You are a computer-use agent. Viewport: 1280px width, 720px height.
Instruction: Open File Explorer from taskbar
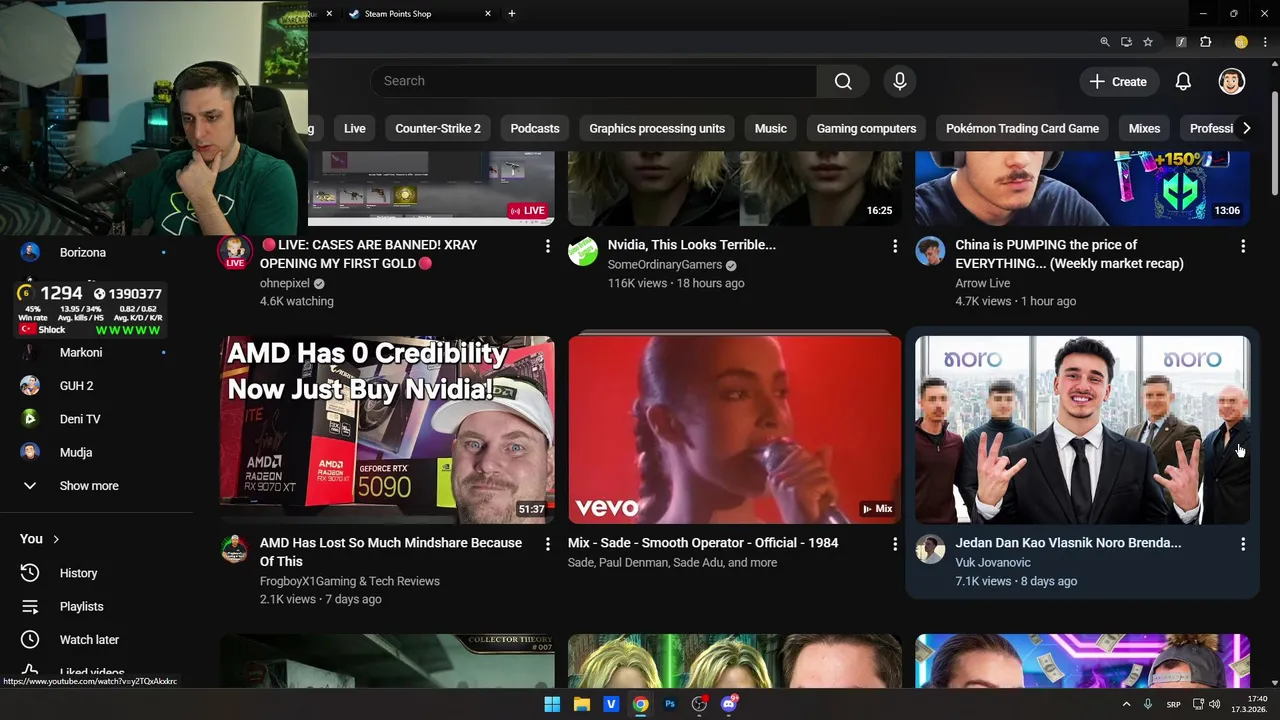(x=581, y=704)
